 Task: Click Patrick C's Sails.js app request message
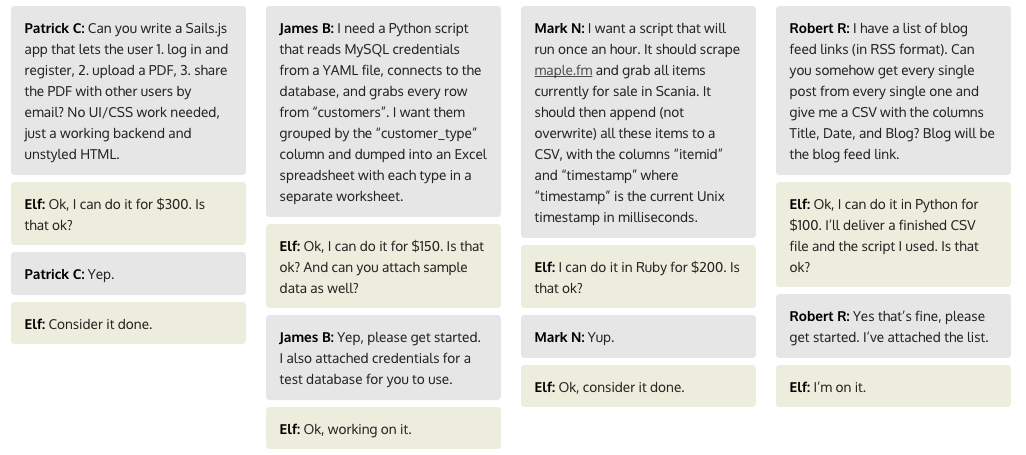[128, 90]
